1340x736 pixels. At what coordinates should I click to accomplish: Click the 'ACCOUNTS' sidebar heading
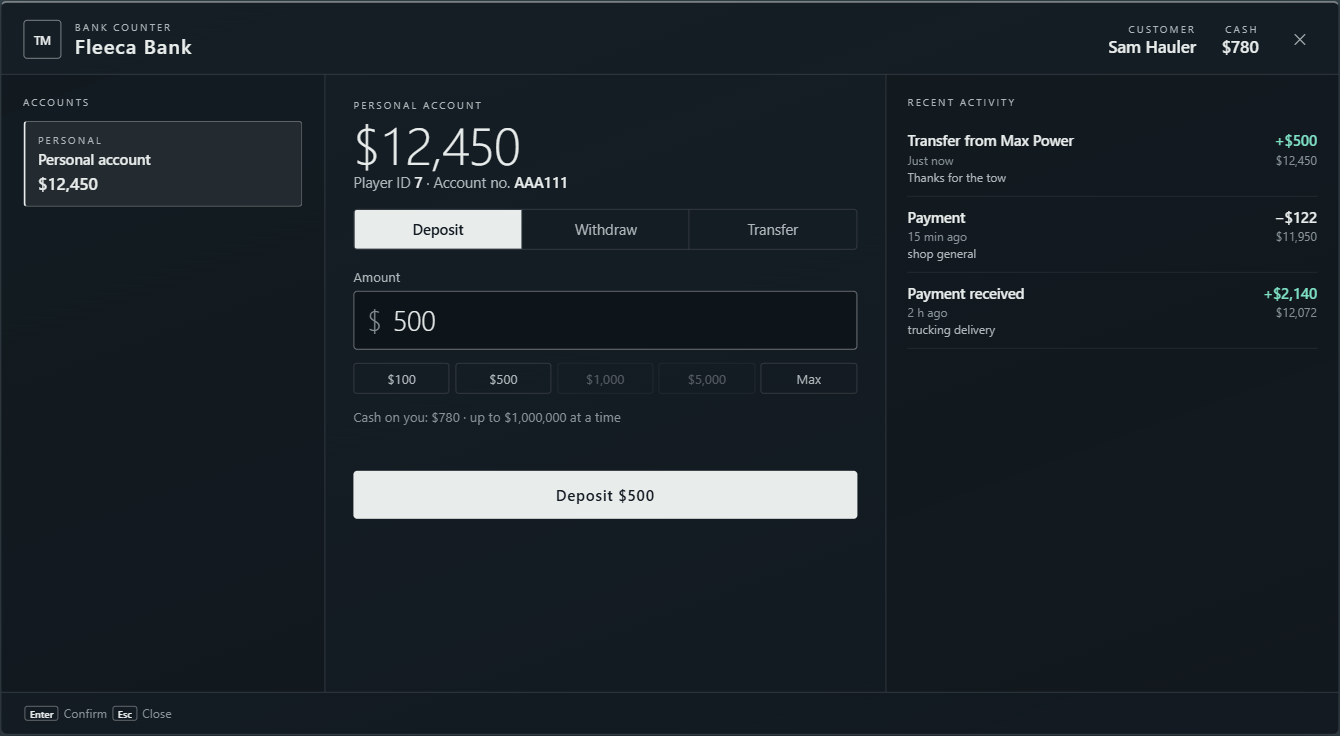[x=56, y=103]
